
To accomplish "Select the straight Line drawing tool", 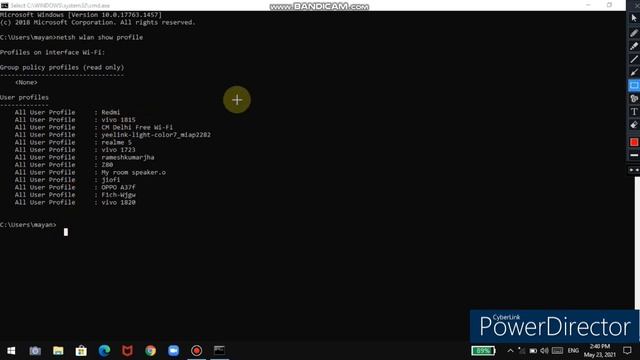I will pos(634,59).
